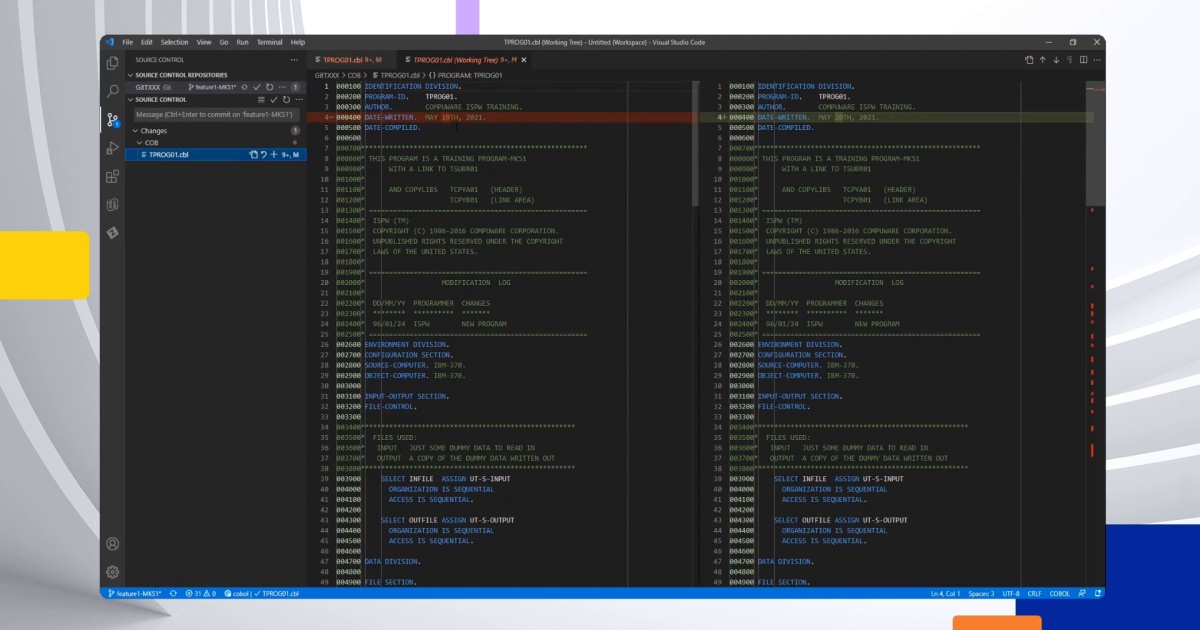Click COBOL language mode in status bar
This screenshot has width=1200, height=630.
pos(1059,594)
